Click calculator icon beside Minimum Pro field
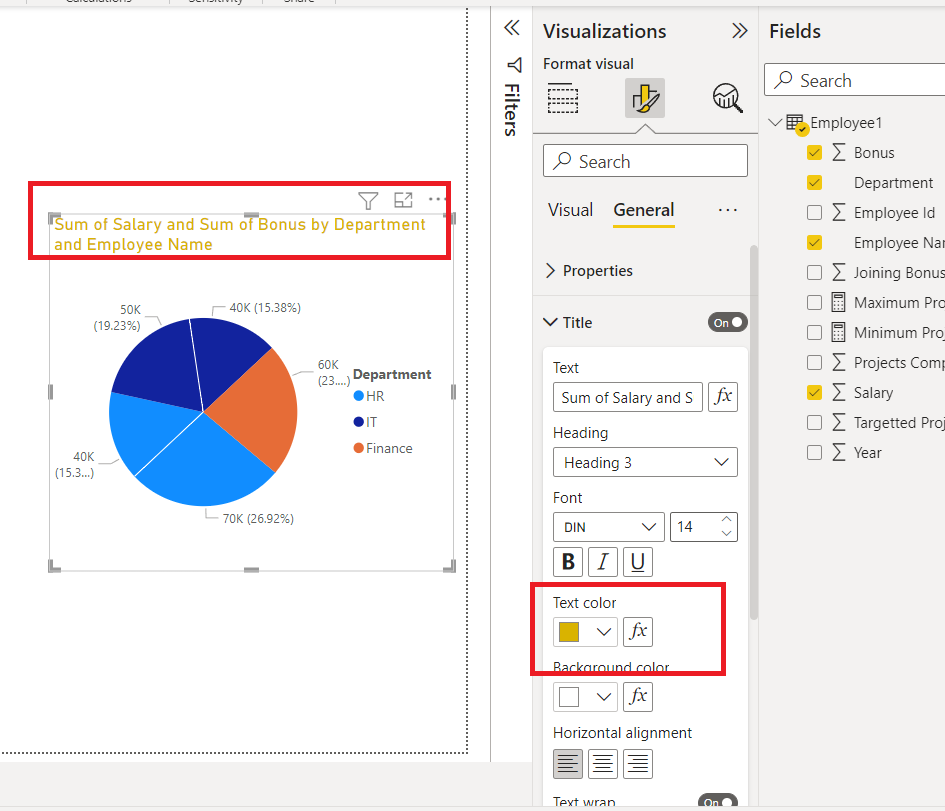This screenshot has width=945, height=811. point(838,333)
